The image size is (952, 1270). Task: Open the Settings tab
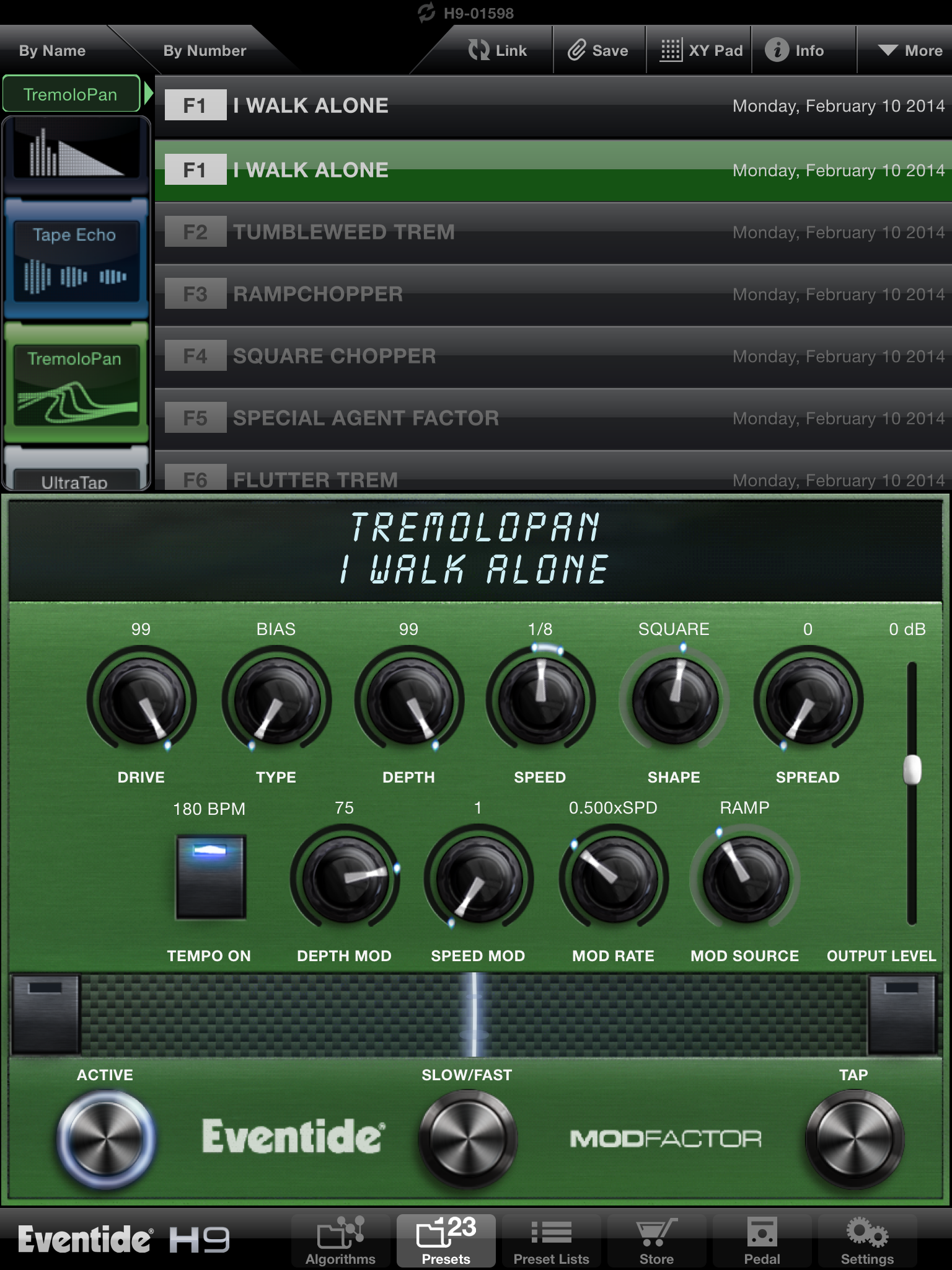[868, 1240]
